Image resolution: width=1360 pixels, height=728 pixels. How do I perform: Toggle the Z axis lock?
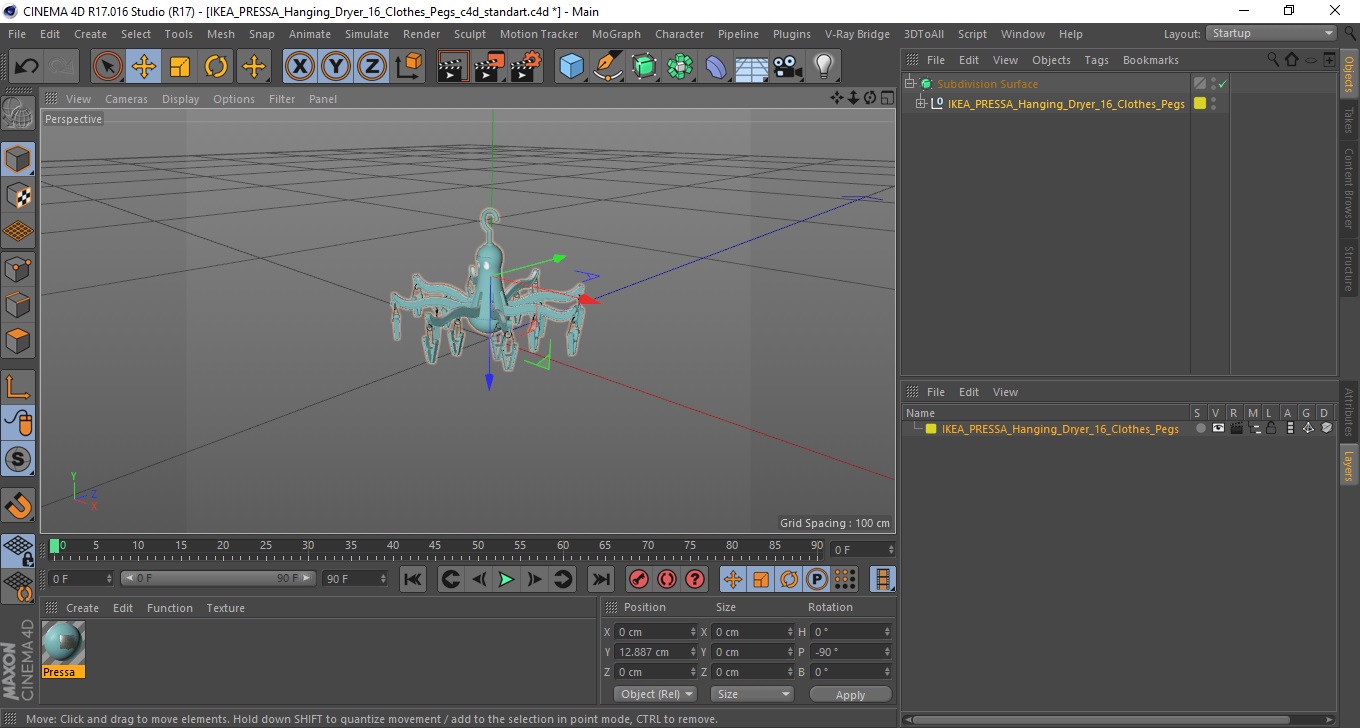[x=372, y=67]
